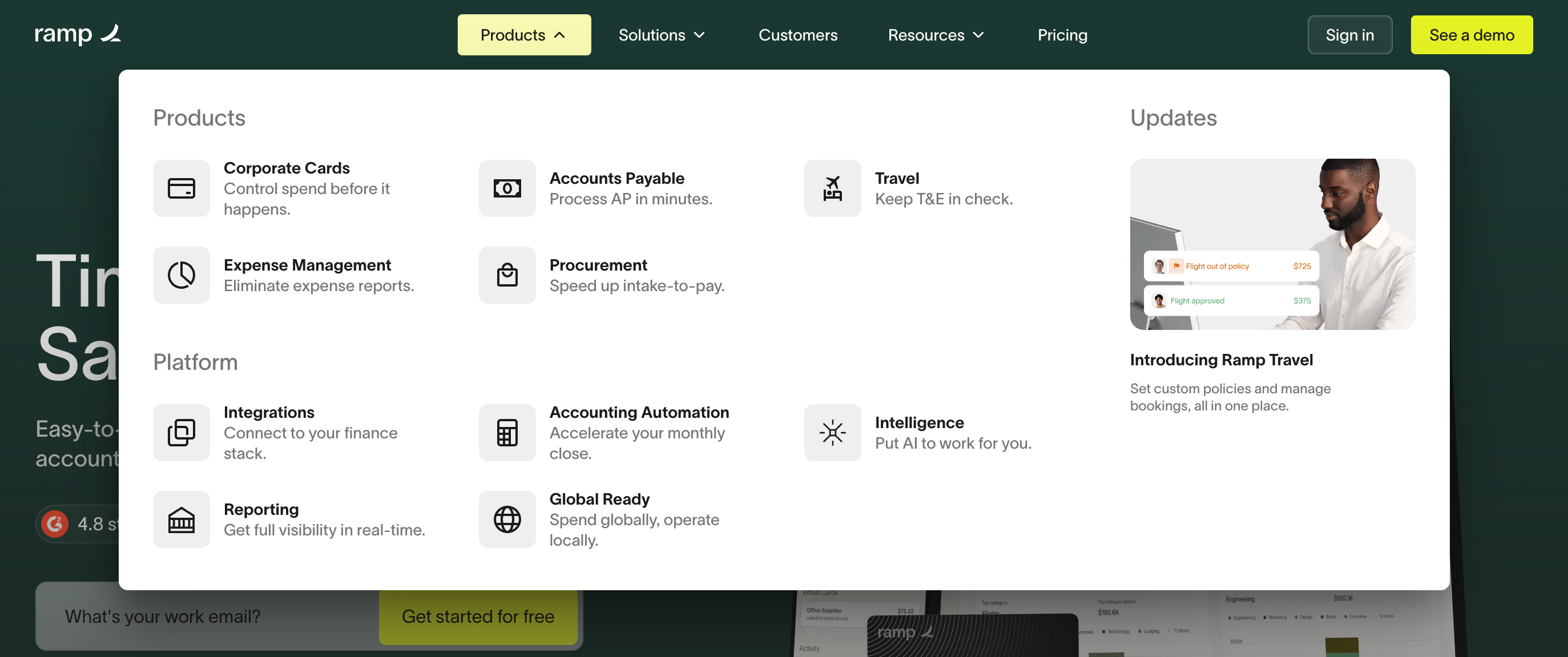Expand the Solutions dropdown
This screenshot has width=1568, height=657.
661,35
